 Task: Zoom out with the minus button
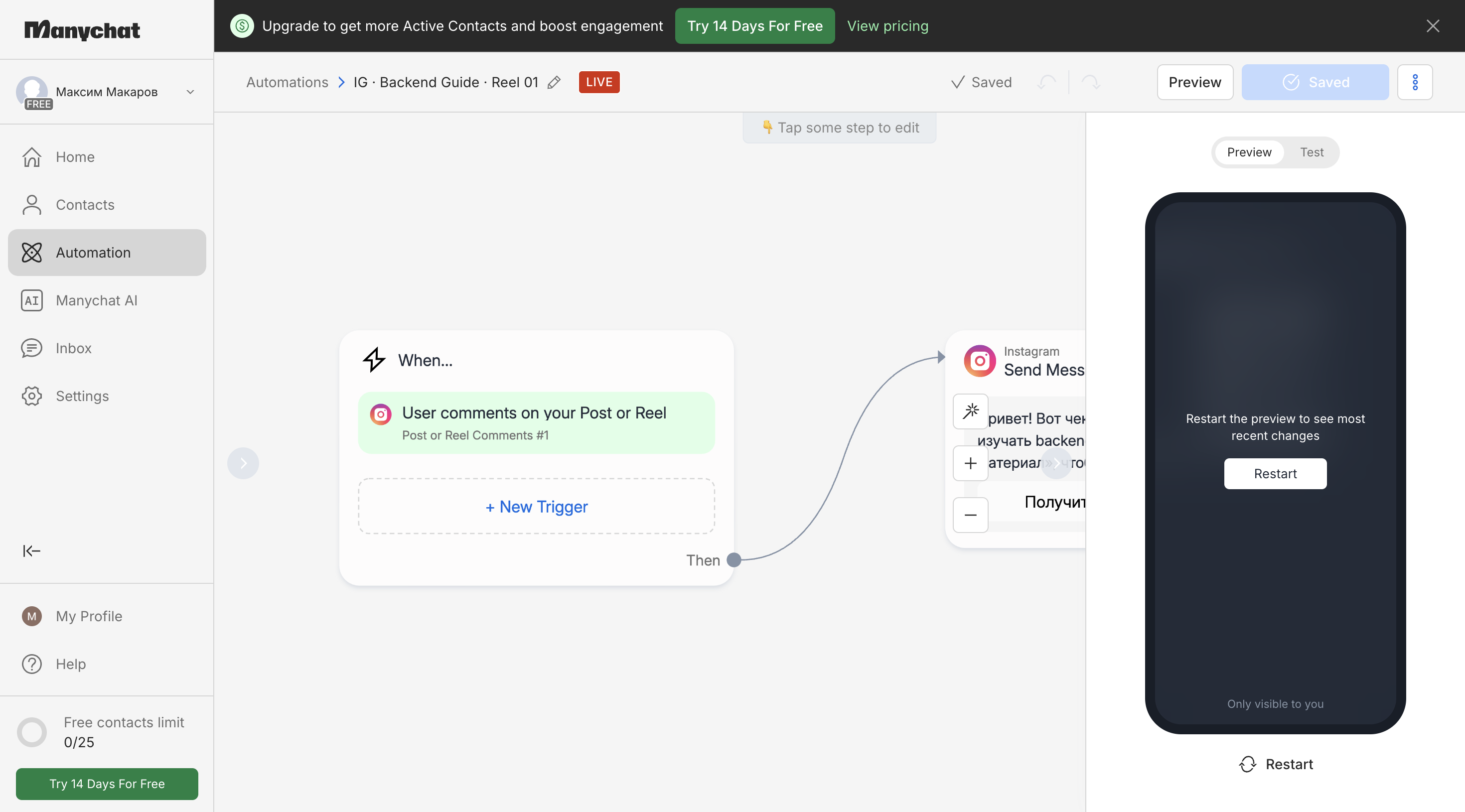(970, 515)
